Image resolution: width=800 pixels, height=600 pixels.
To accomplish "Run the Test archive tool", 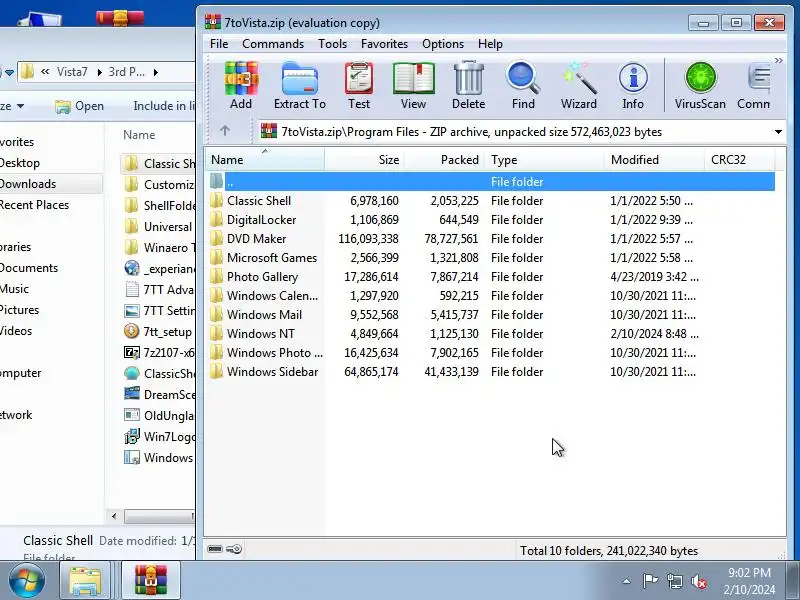I will pyautogui.click(x=359, y=86).
